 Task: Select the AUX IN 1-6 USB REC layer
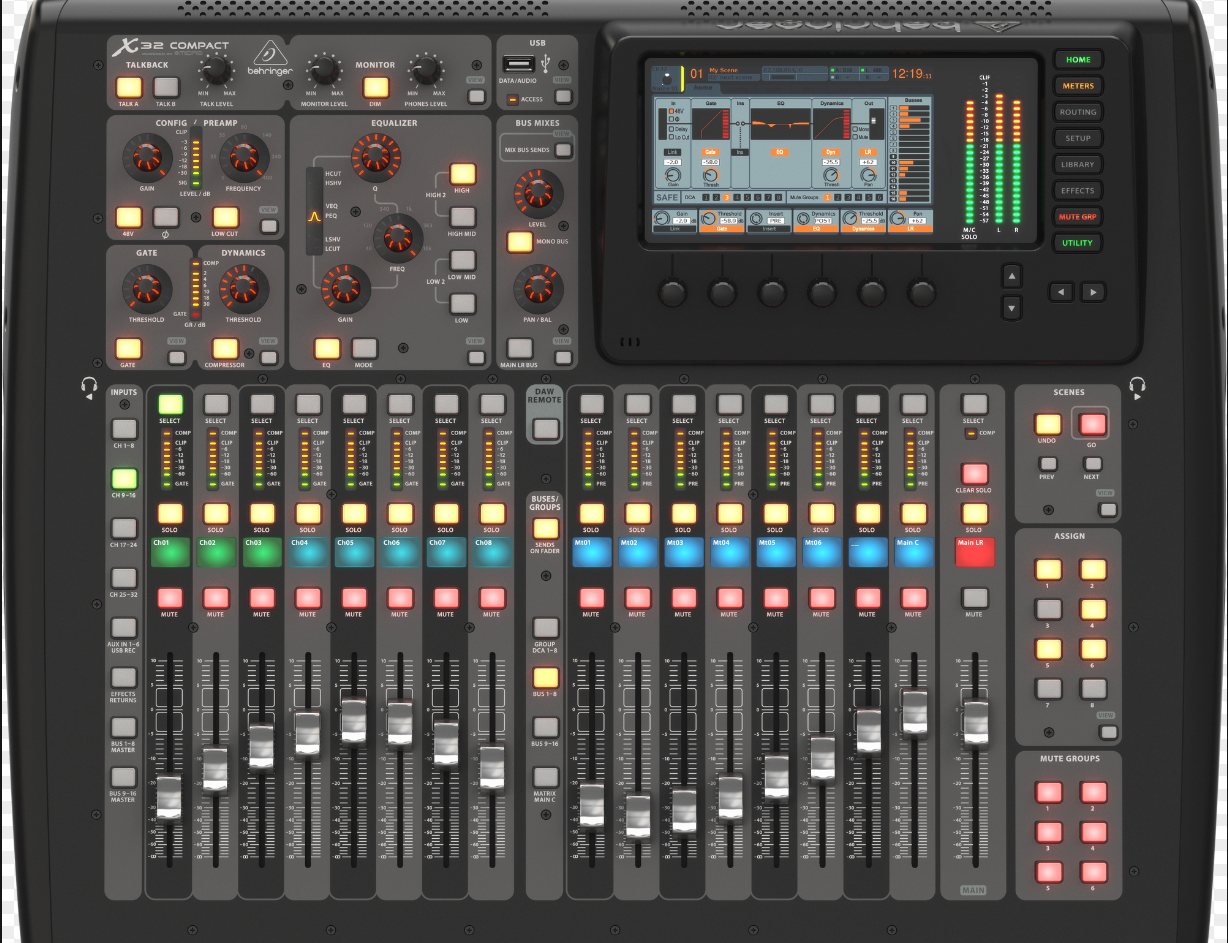pyautogui.click(x=123, y=628)
